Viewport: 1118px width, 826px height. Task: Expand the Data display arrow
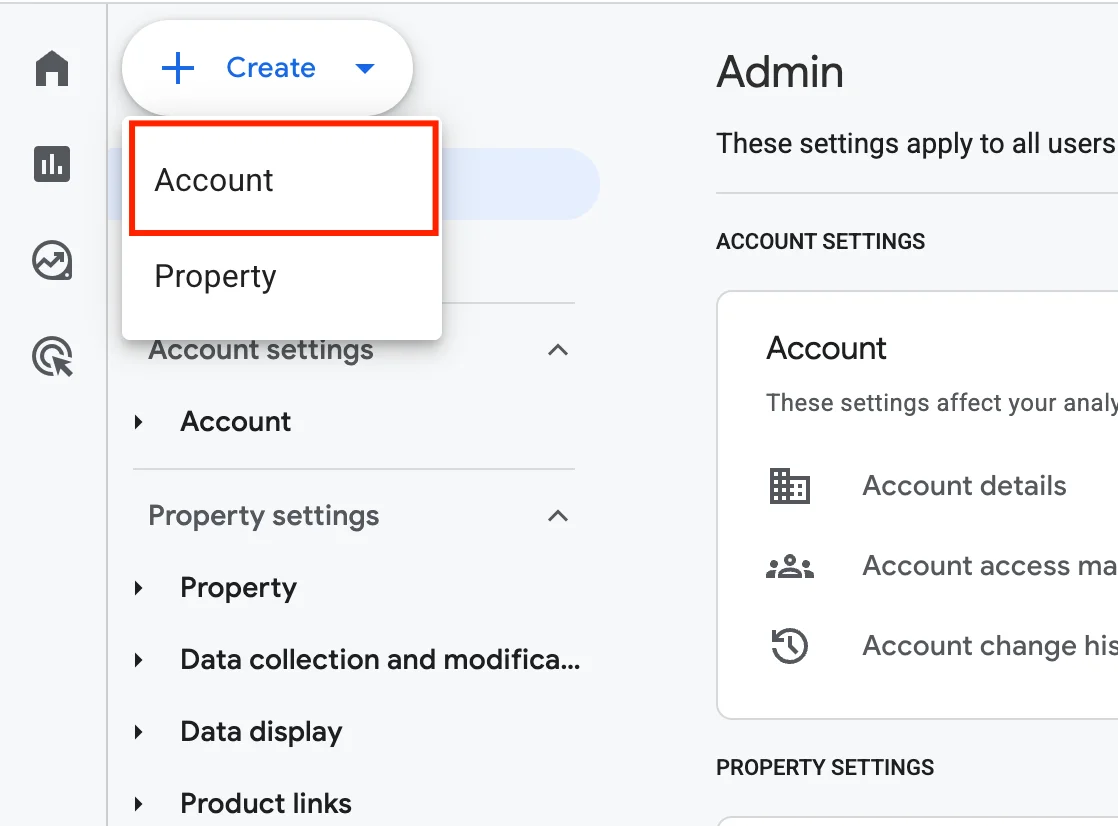pos(138,733)
